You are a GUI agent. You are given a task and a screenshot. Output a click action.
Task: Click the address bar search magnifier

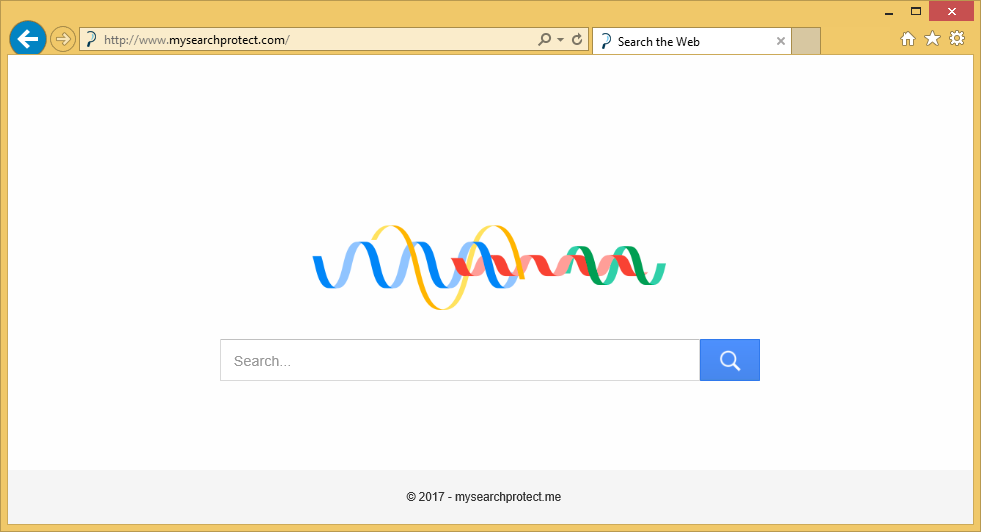[544, 40]
